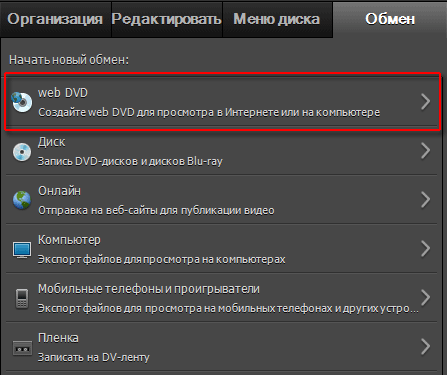Expand the Пленка option chevron
This screenshot has height=375, width=447.
click(x=425, y=347)
